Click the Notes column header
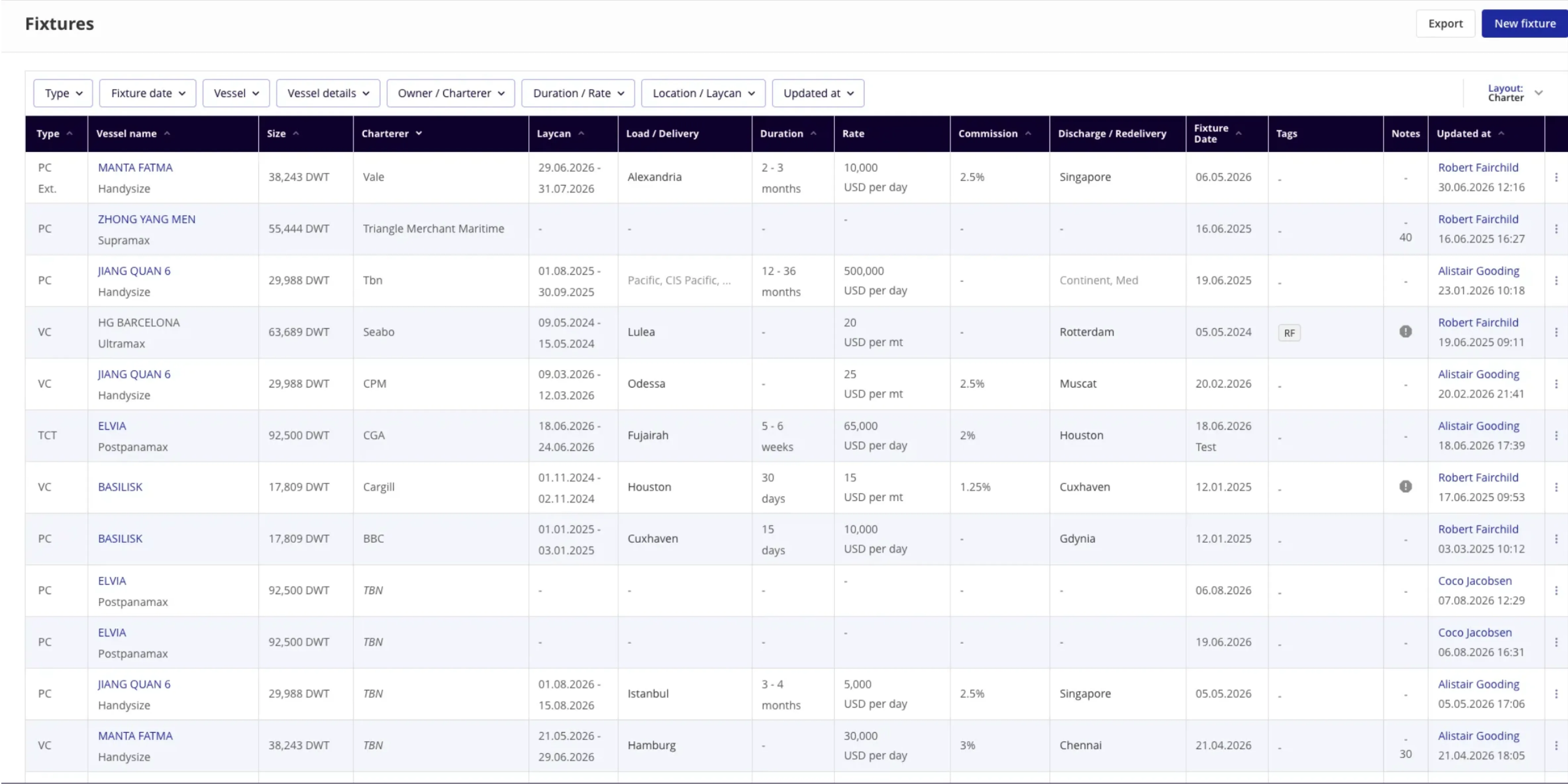The image size is (1568, 784). coord(1405,134)
